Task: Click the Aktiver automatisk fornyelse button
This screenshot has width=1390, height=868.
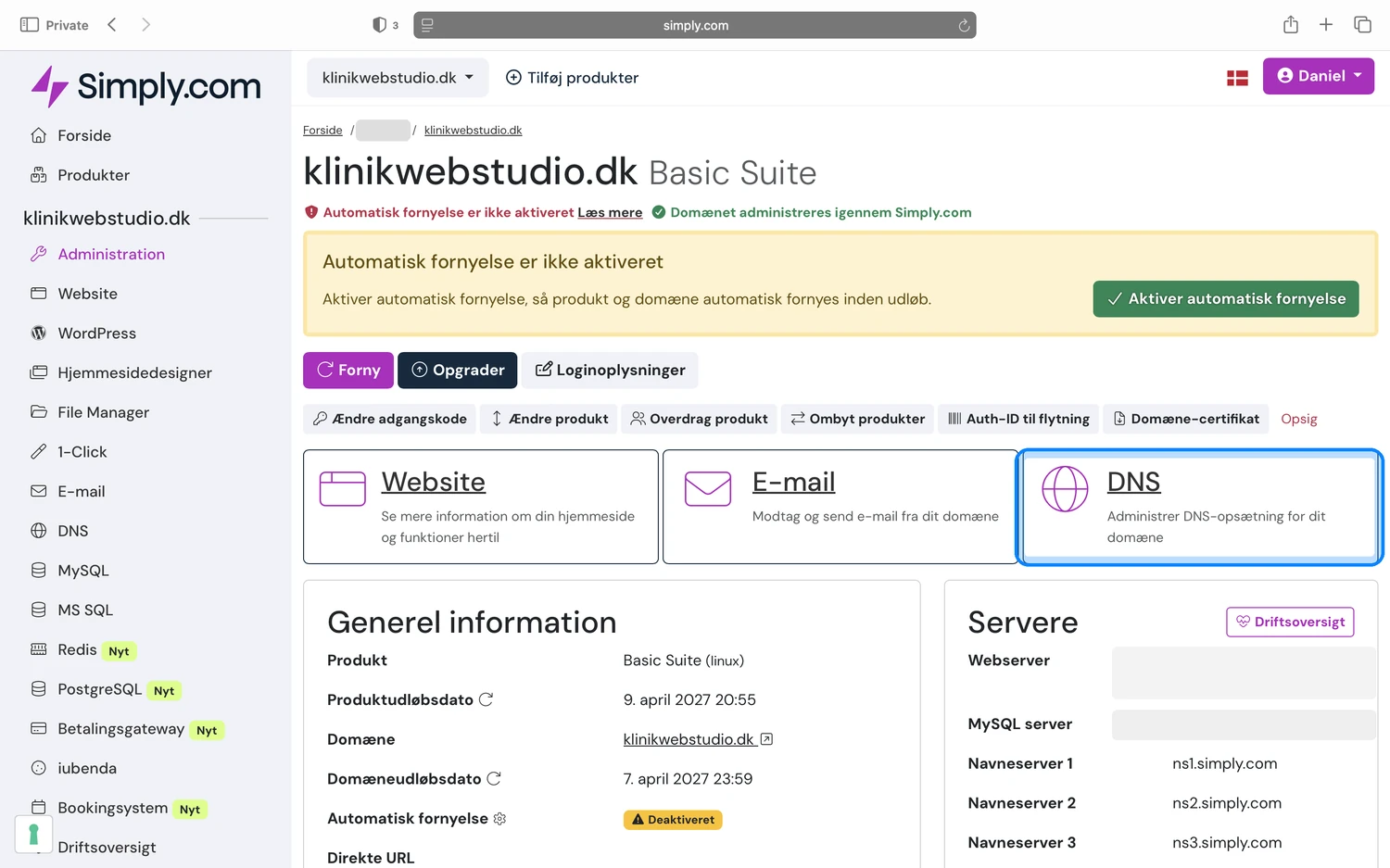Action: [x=1225, y=299]
